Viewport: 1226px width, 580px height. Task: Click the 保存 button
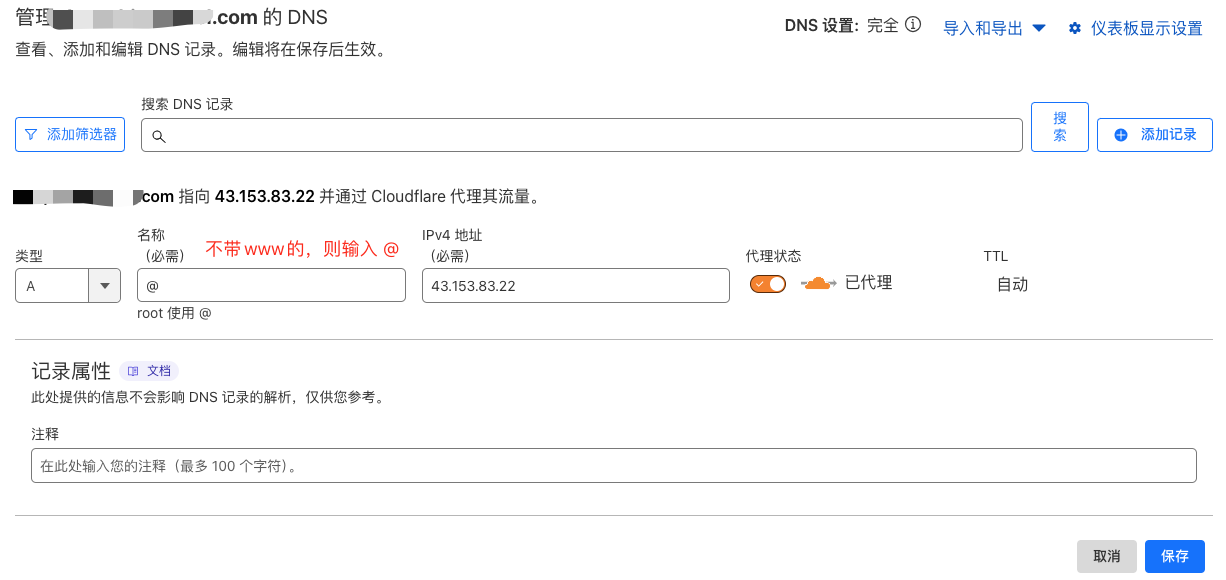tap(1175, 556)
